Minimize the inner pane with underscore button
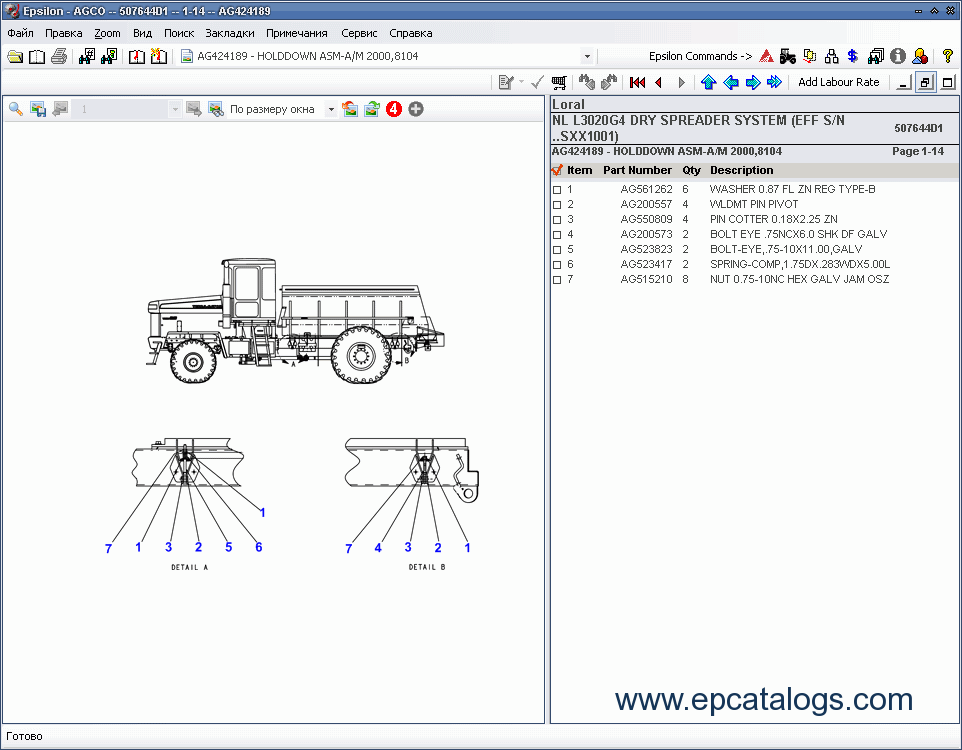 coord(903,82)
